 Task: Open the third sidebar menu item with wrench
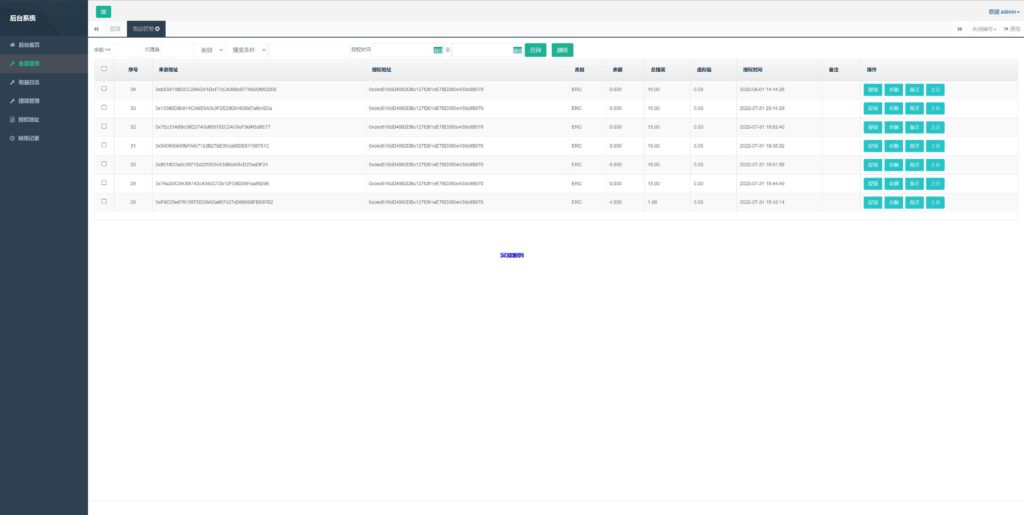30,83
